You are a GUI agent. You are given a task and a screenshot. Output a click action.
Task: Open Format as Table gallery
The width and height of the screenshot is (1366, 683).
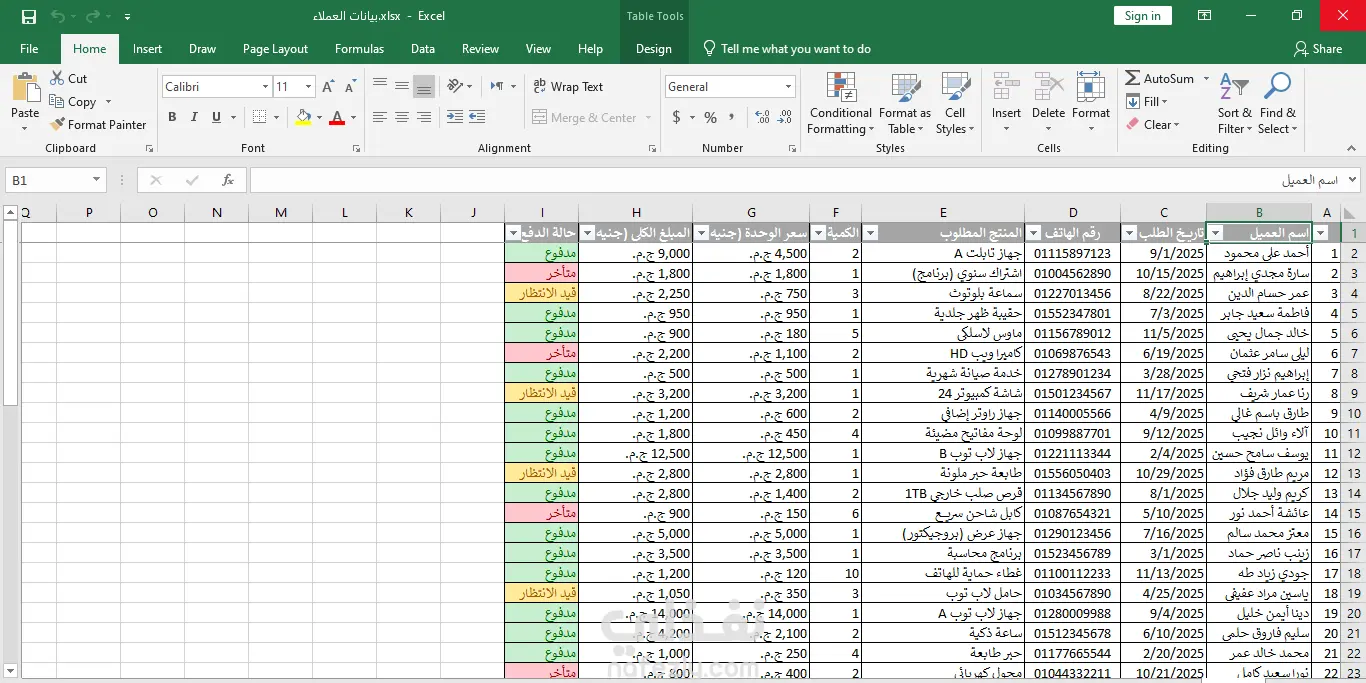(x=904, y=103)
